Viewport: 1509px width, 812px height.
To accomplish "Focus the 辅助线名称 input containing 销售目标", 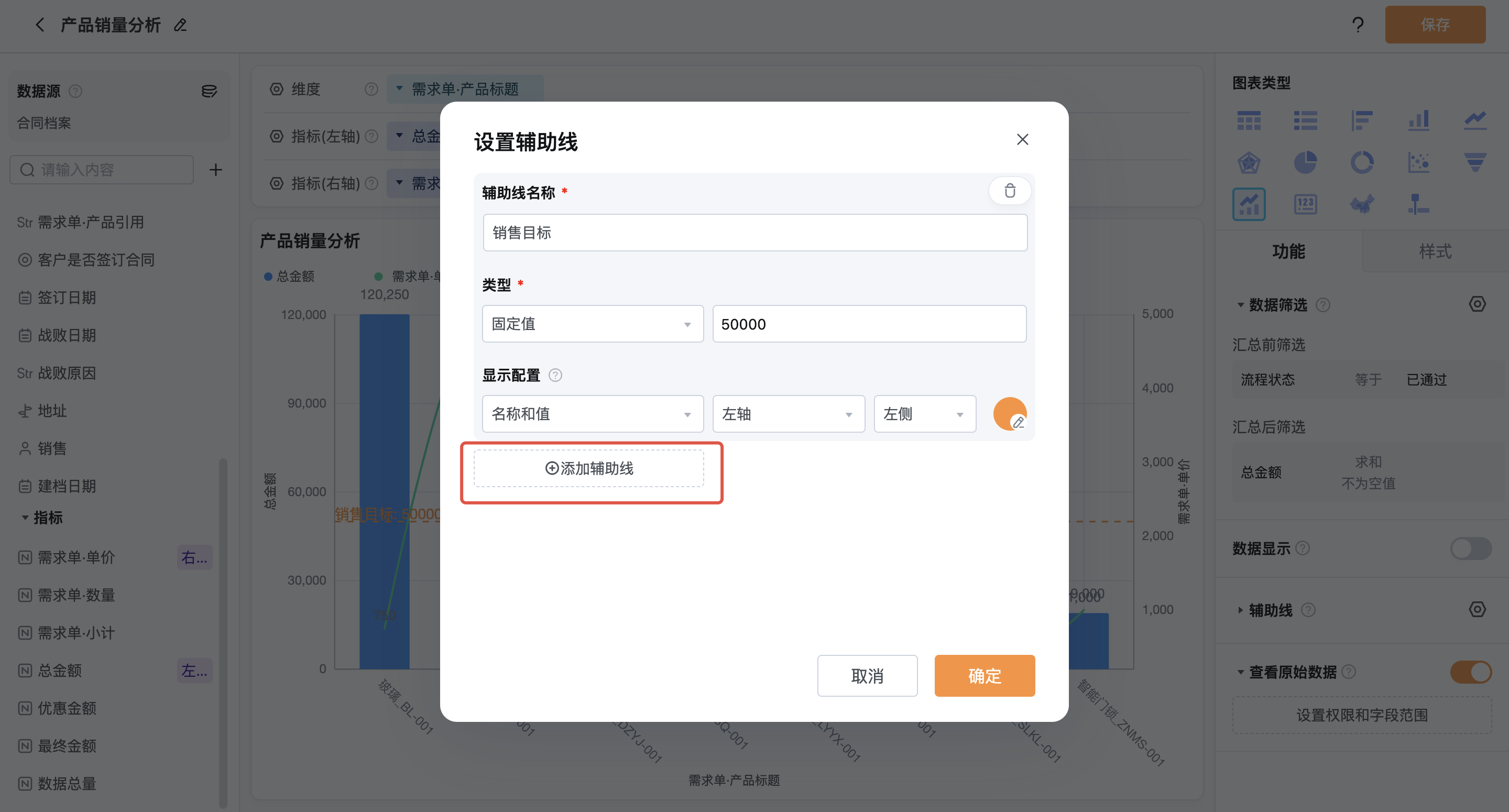I will point(754,233).
